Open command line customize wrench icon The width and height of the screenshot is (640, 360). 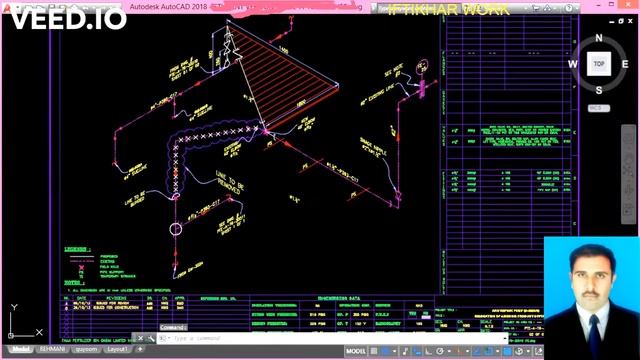[x=151, y=338]
